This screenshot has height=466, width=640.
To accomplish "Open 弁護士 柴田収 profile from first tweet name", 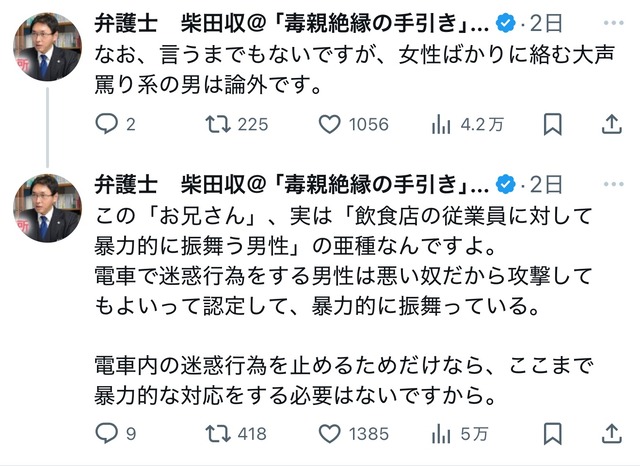I will click(x=292, y=23).
